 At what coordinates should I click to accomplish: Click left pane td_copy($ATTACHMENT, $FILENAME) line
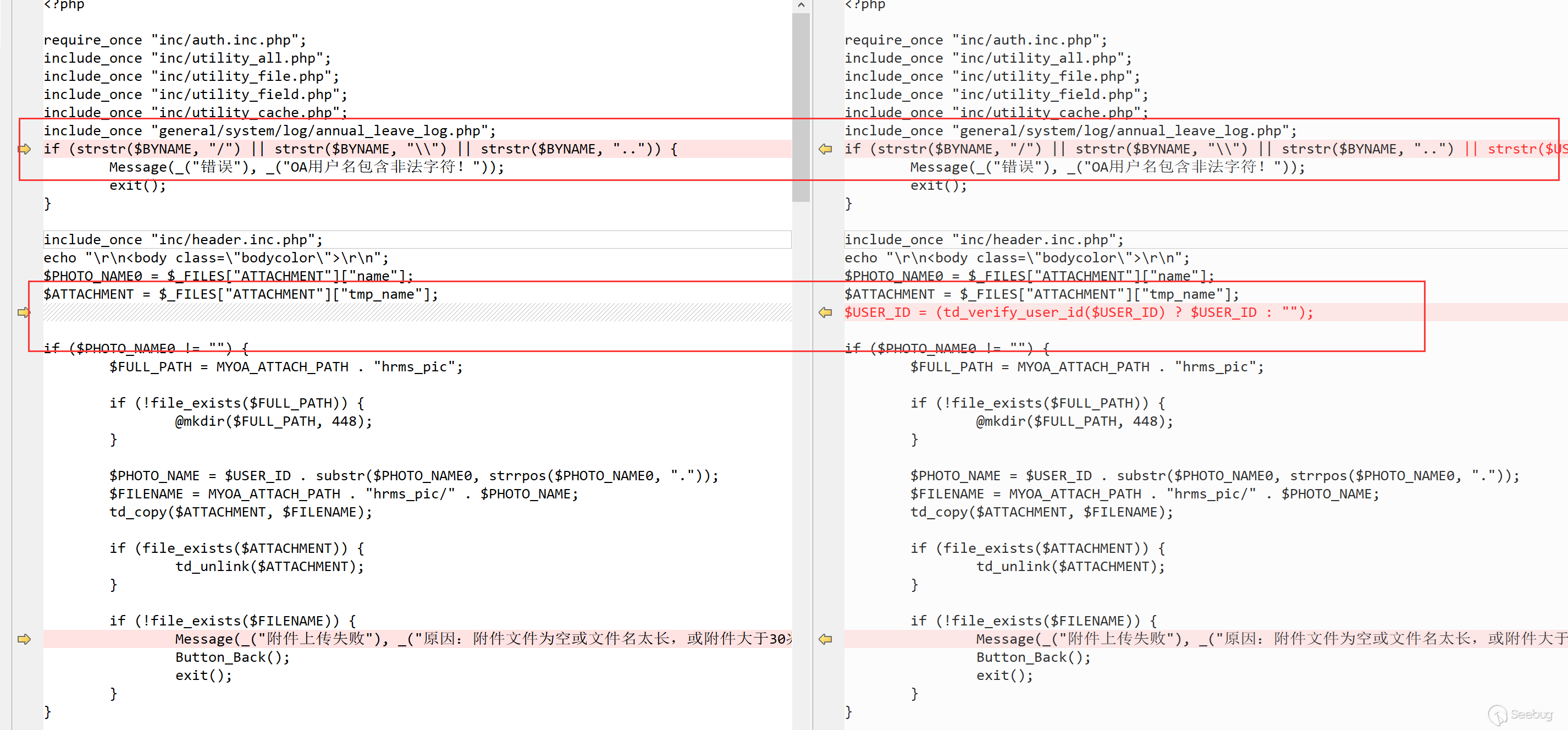[240, 512]
